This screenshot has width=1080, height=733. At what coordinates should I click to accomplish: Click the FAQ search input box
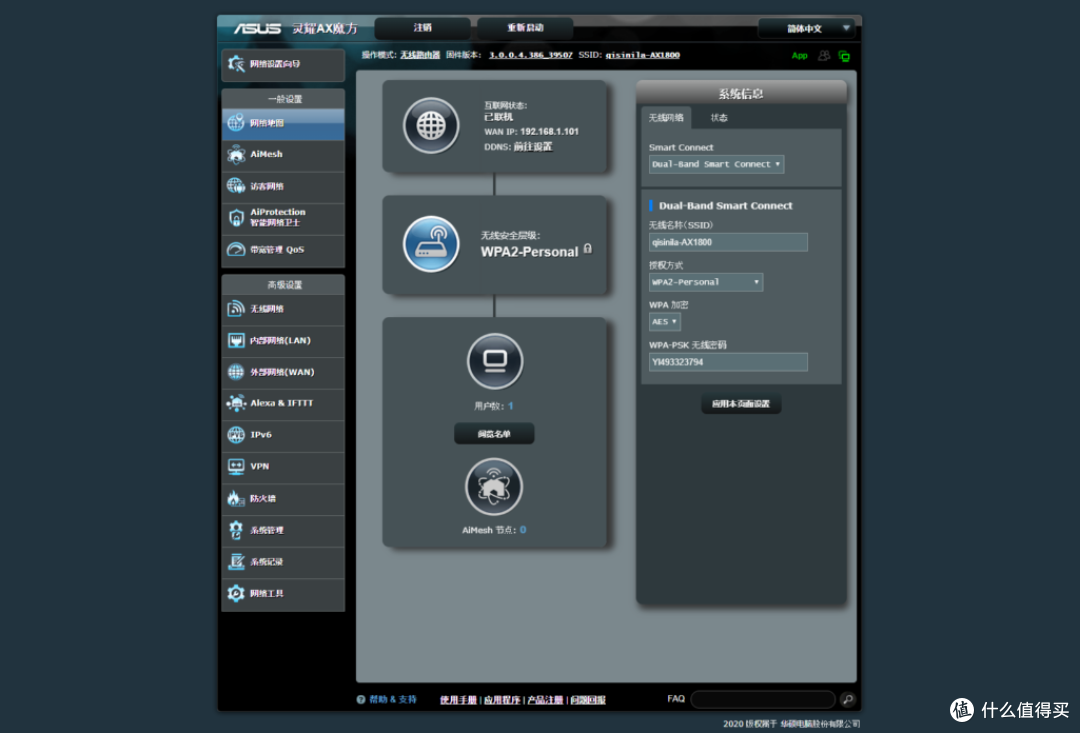[x=763, y=699]
